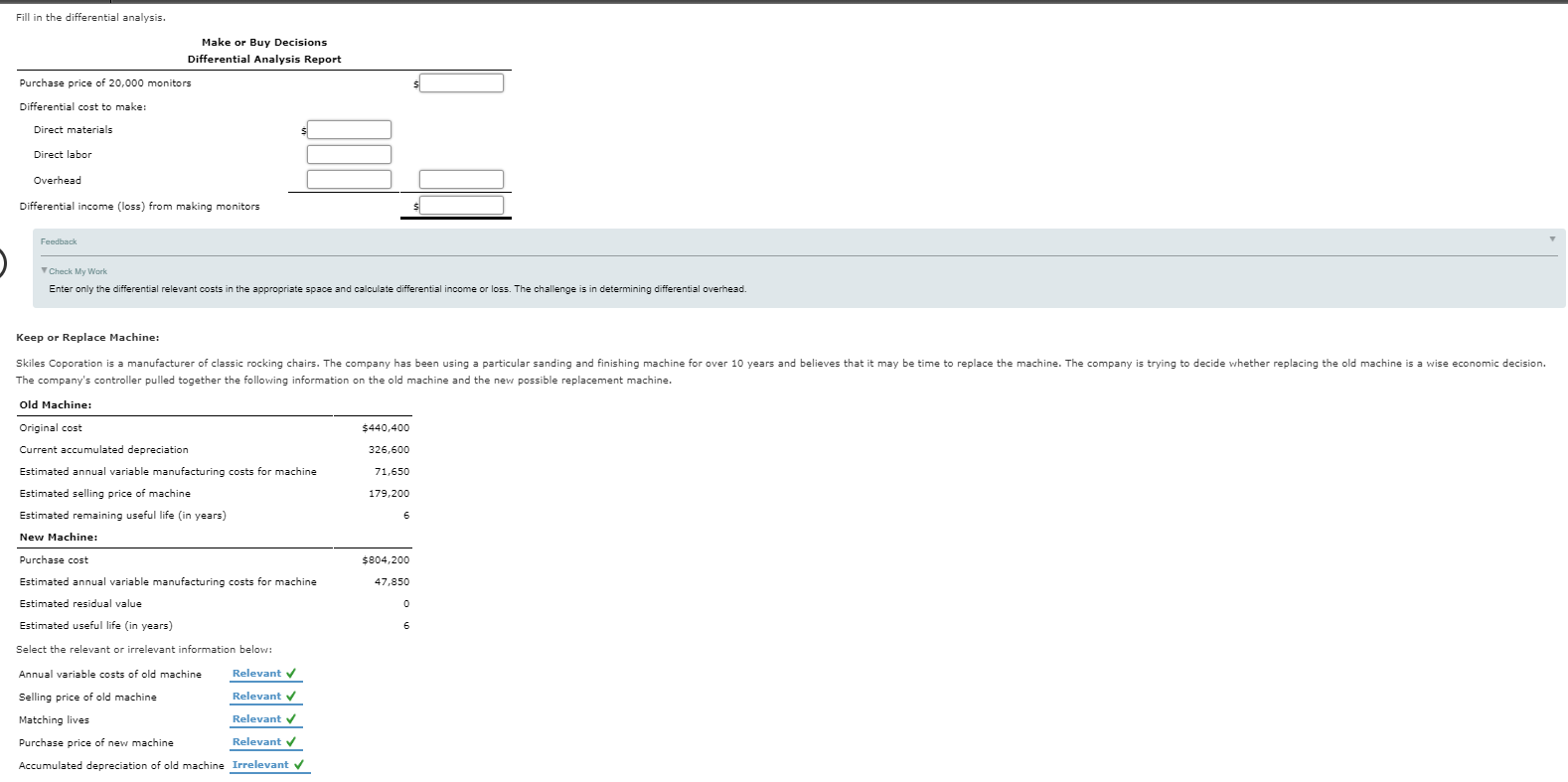Open the Matching lives relevance dropdown
1568x782 pixels.
[x=265, y=719]
